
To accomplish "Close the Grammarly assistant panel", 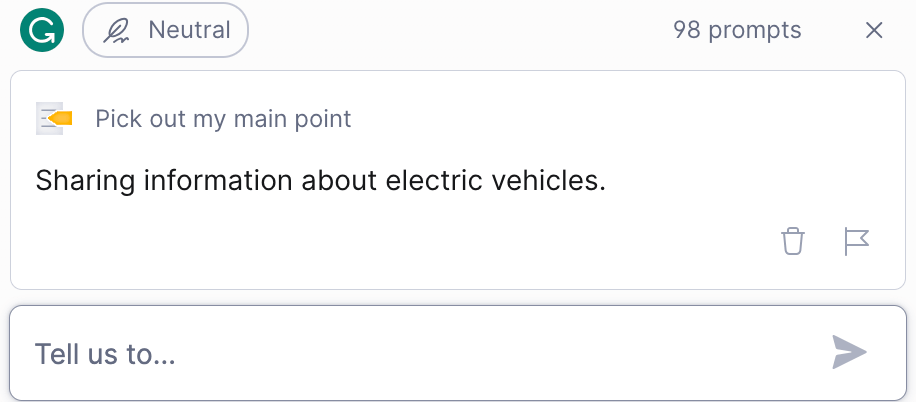I will point(874,30).
